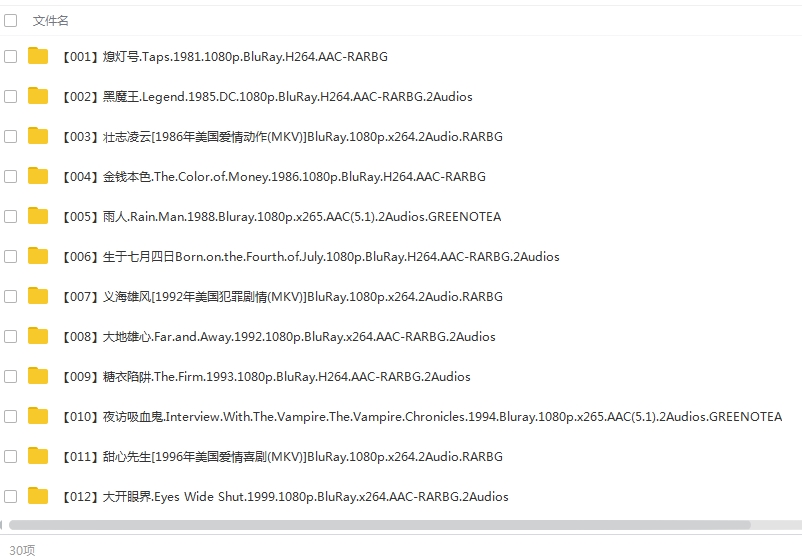The image size is (802, 560).
Task: Mark checkbox for [007] 义海雄风
Action: click(10, 296)
